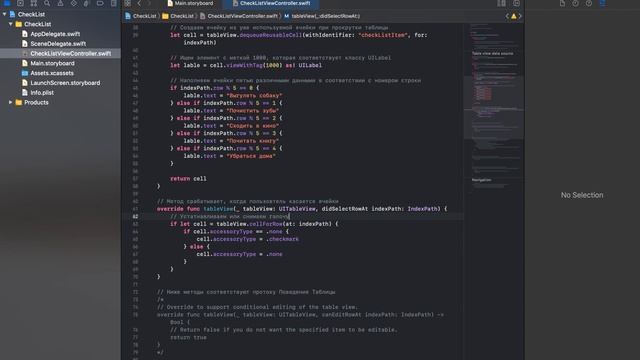The width and height of the screenshot is (640, 360).
Task: Open the Symbol navigator
Action: [x=33, y=3]
